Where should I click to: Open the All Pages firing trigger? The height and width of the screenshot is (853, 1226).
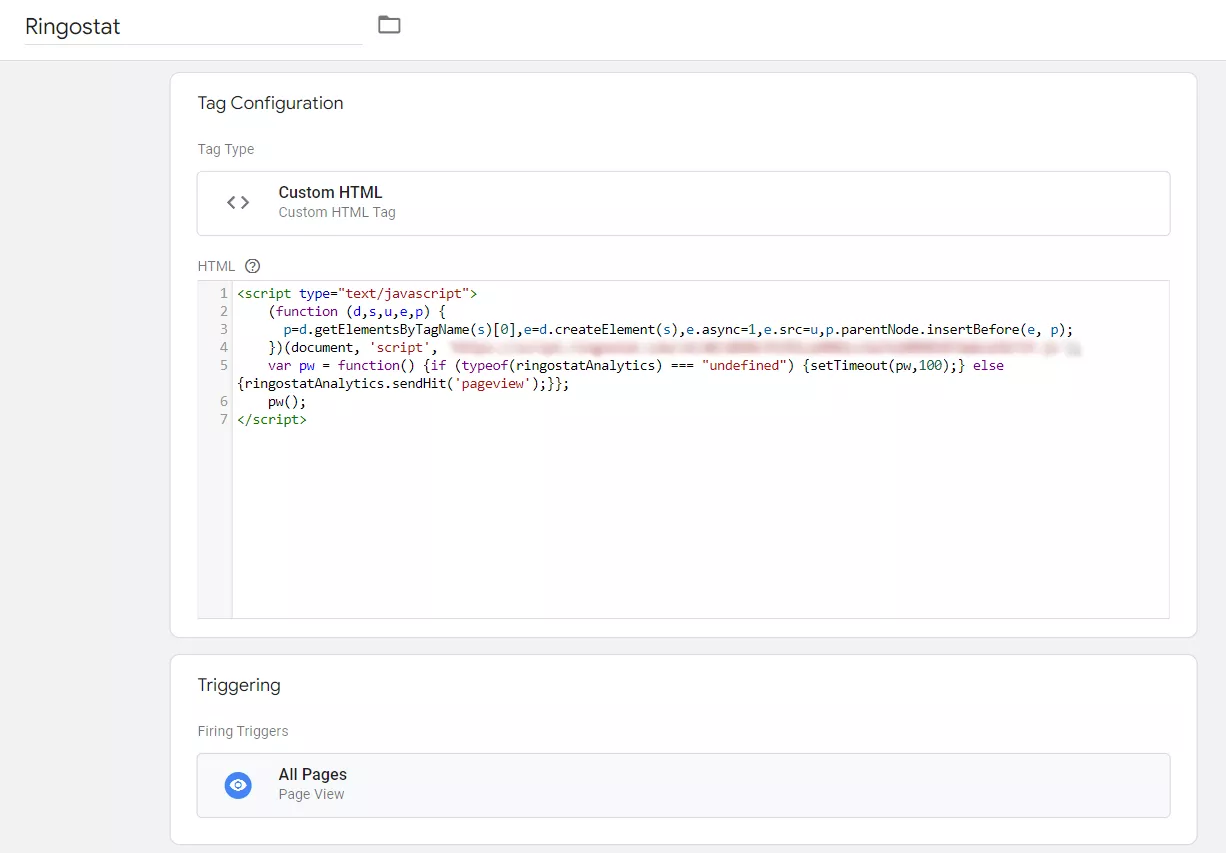point(683,785)
